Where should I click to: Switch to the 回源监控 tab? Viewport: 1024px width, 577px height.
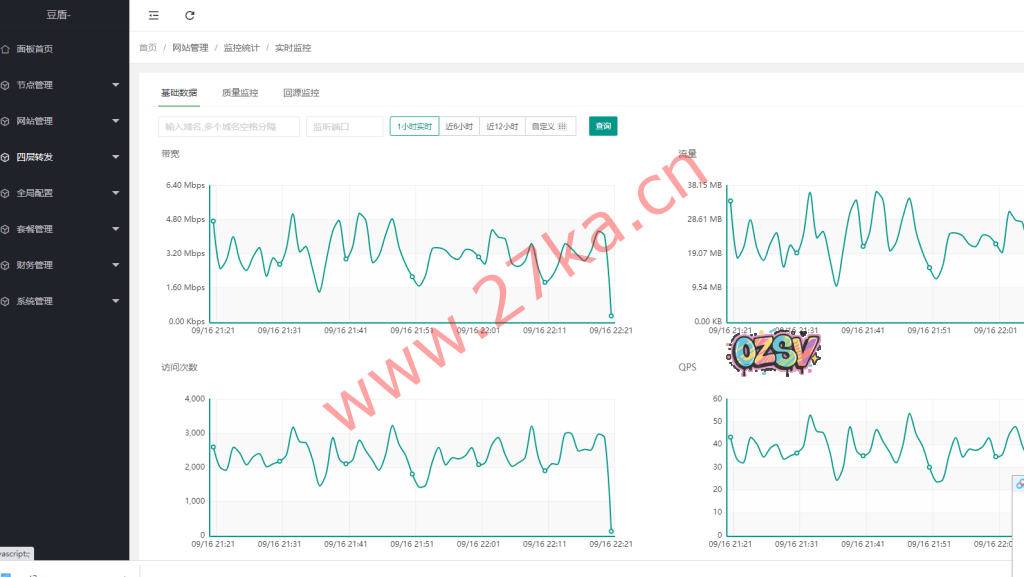point(301,93)
